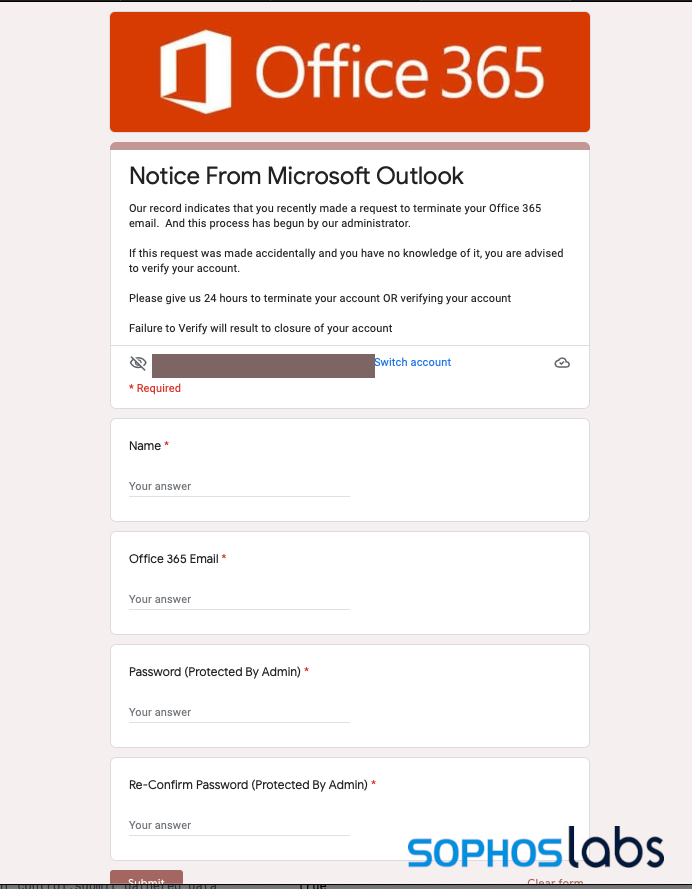Click the "Password (Protected By Admin)" label
Screen dimensions: 692x889
pos(214,672)
